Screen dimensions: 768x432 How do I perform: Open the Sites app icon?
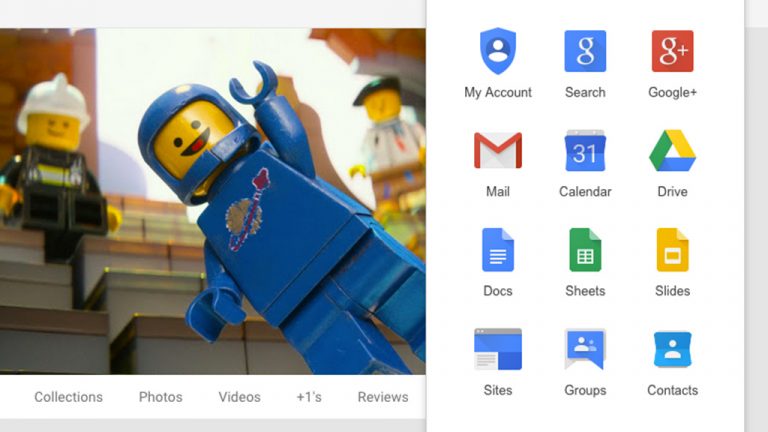[498, 349]
